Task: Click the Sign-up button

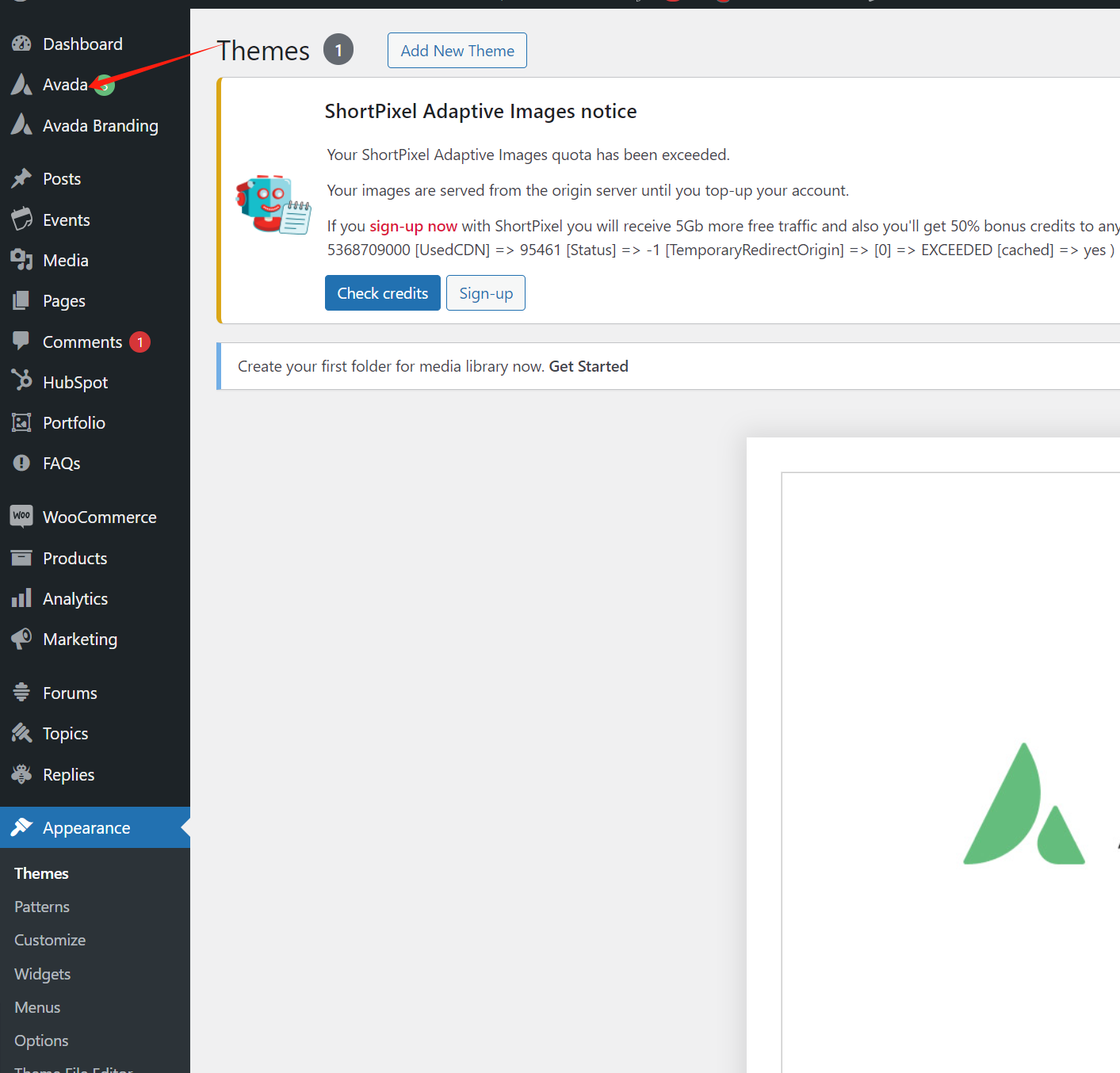Action: point(486,292)
